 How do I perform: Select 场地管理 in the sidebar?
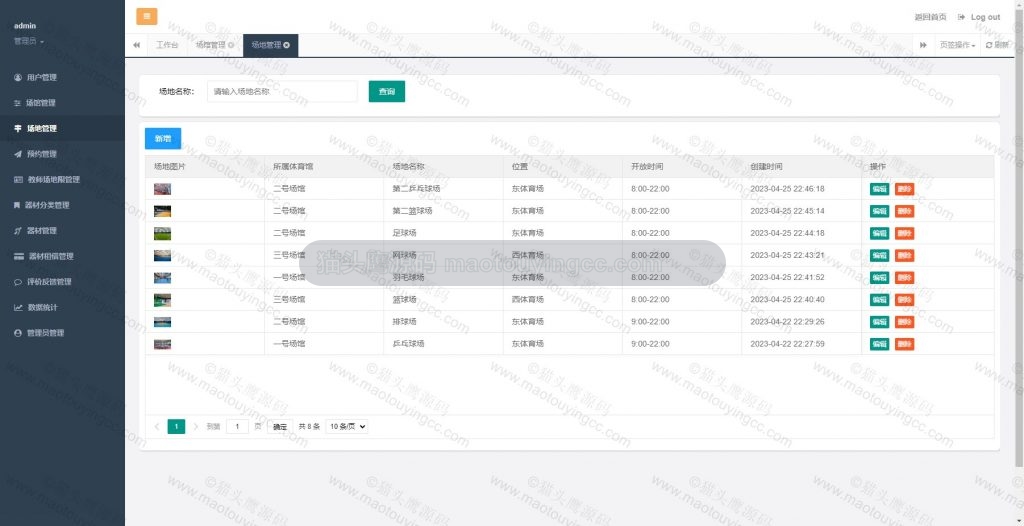click(x=62, y=128)
